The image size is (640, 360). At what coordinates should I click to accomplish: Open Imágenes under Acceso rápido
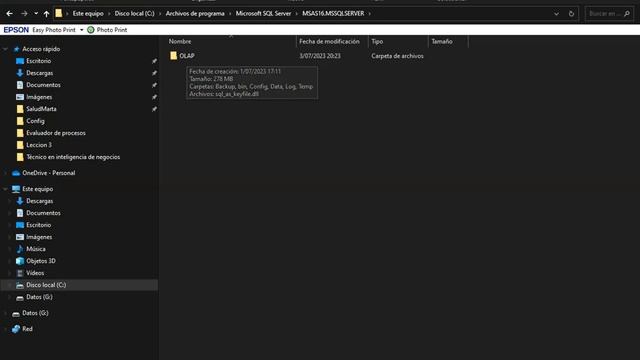(x=39, y=97)
